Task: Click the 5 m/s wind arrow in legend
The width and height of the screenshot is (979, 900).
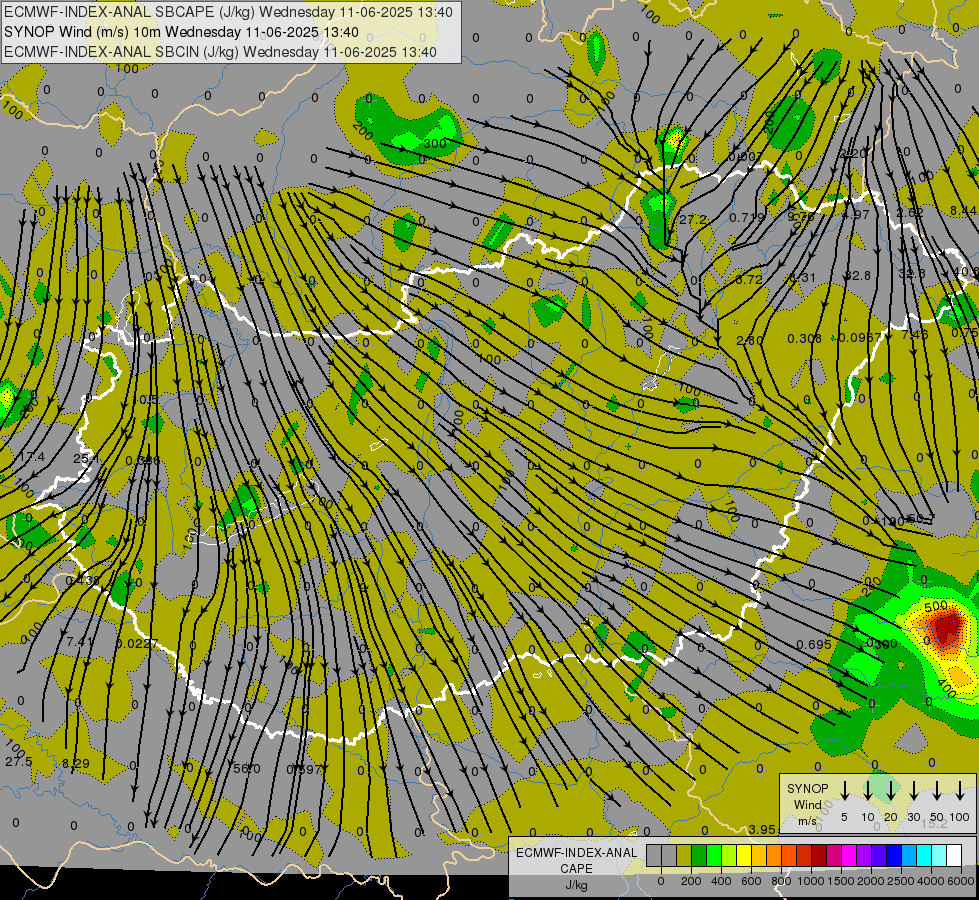Action: click(x=844, y=791)
